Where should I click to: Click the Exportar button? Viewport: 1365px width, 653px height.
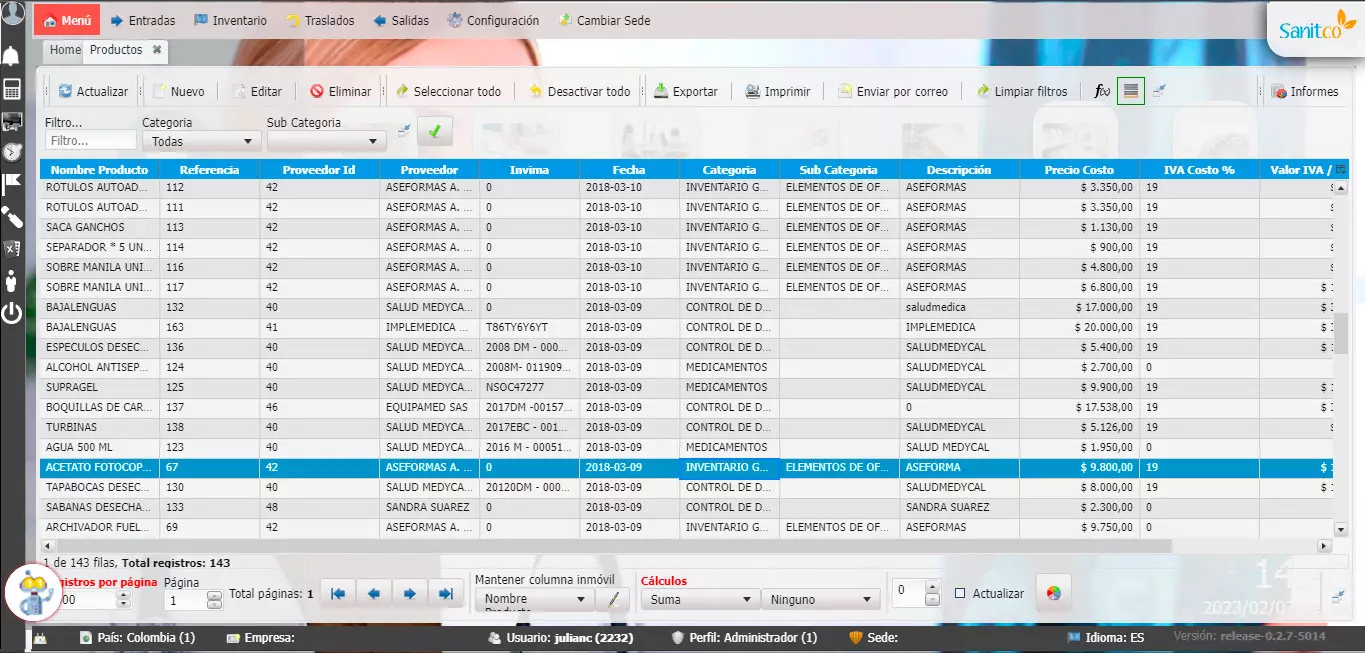pyautogui.click(x=686, y=92)
